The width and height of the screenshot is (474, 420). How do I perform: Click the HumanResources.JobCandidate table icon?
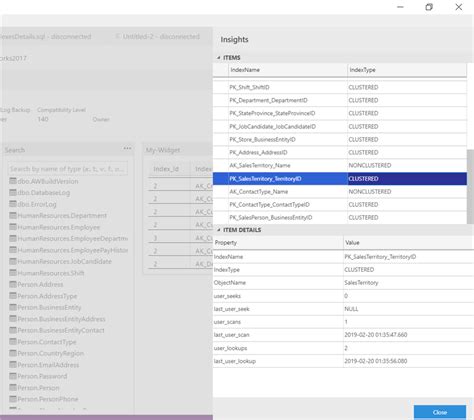(x=13, y=261)
